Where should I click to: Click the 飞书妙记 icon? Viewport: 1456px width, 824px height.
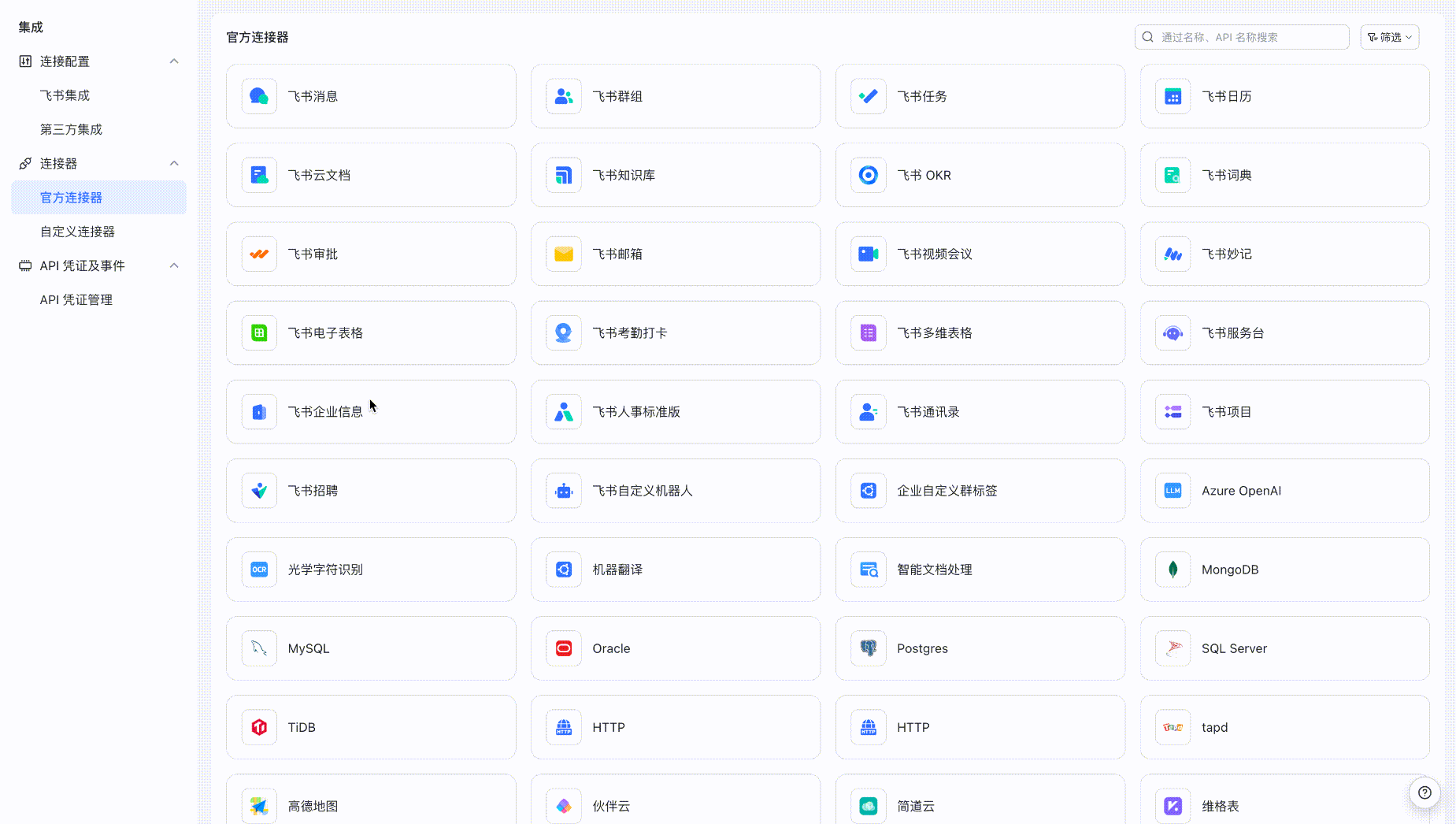[x=1173, y=254]
